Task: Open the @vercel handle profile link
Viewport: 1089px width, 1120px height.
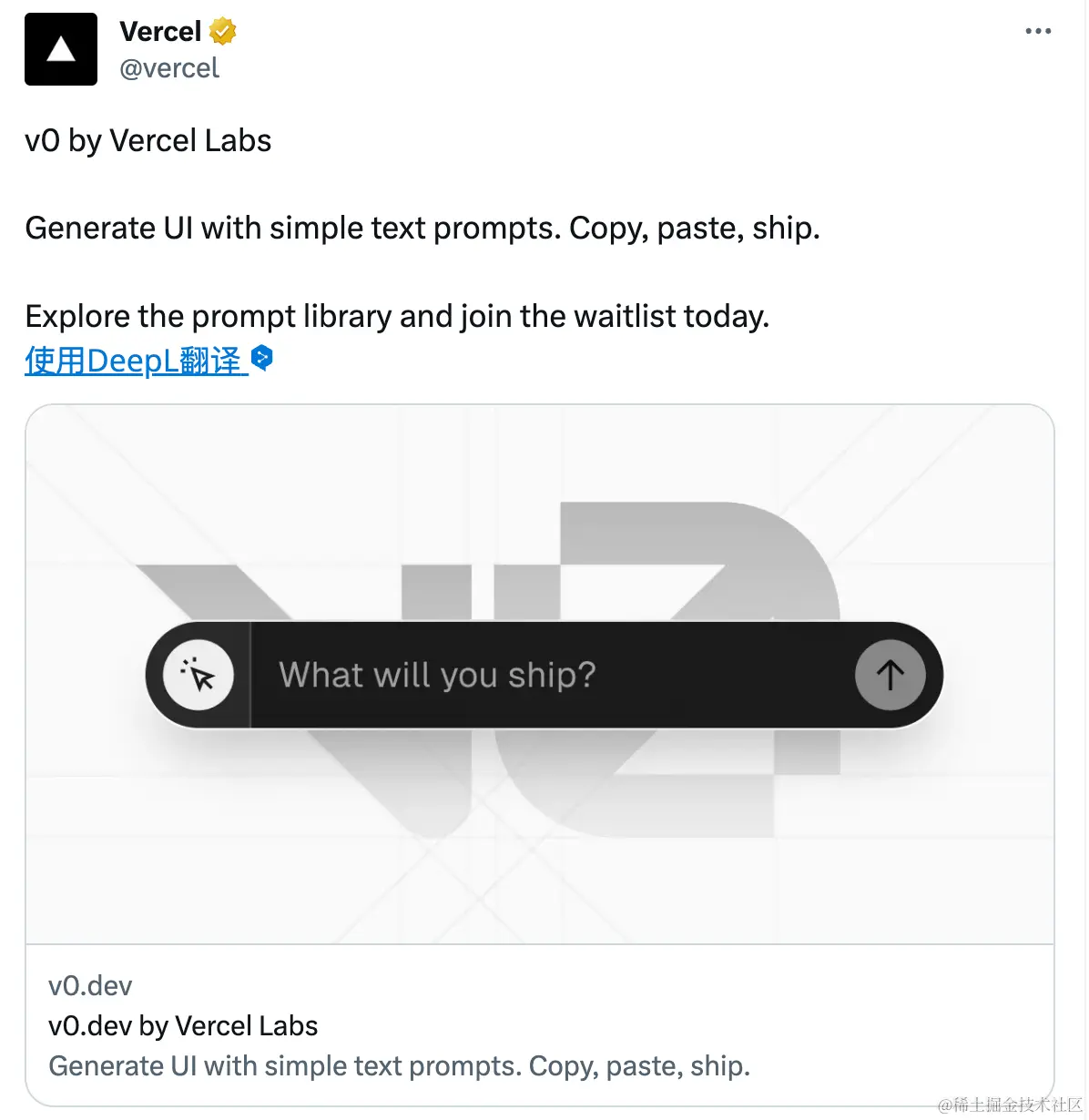Action: (169, 68)
